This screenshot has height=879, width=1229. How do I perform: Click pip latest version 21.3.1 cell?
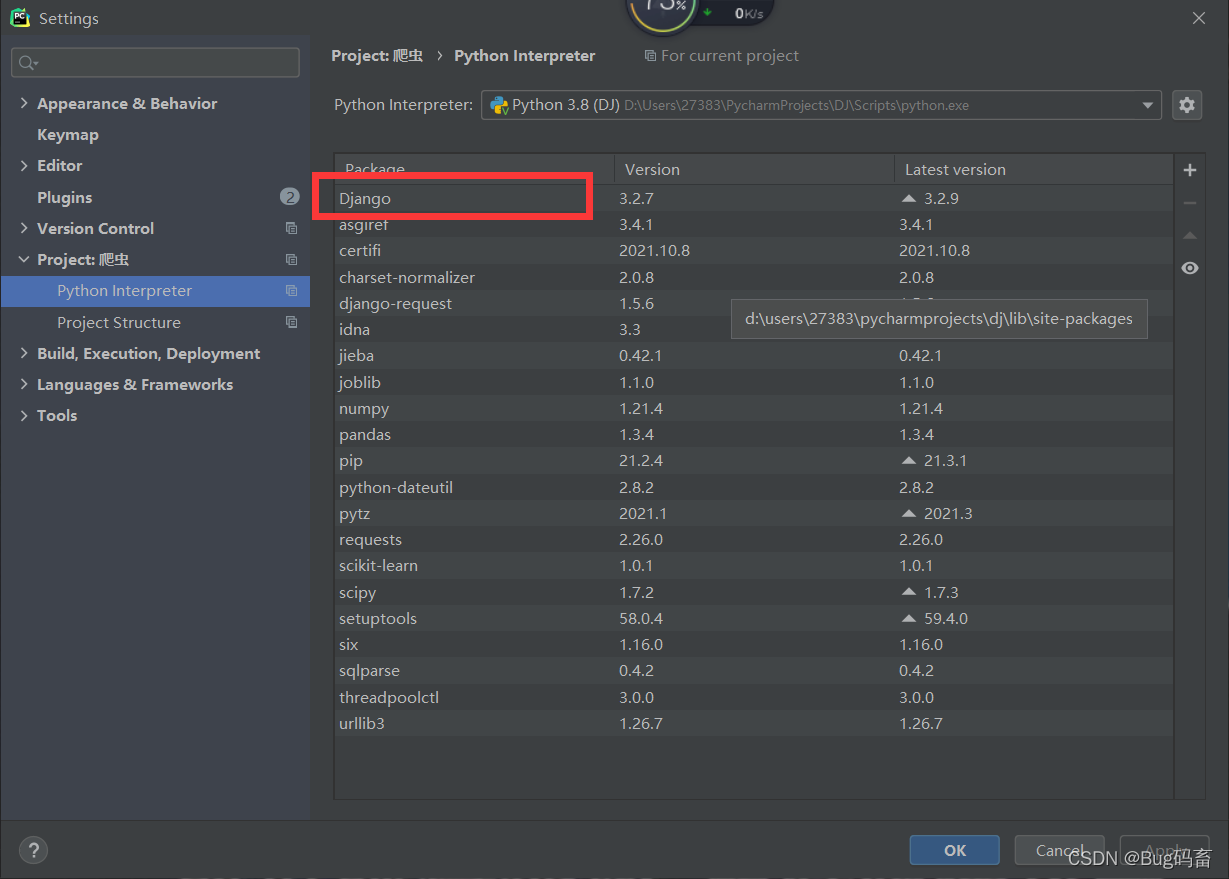pyautogui.click(x=1033, y=460)
